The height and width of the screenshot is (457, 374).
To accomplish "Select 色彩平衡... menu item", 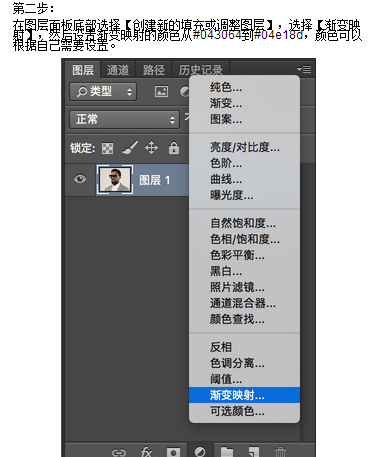I will [x=244, y=255].
